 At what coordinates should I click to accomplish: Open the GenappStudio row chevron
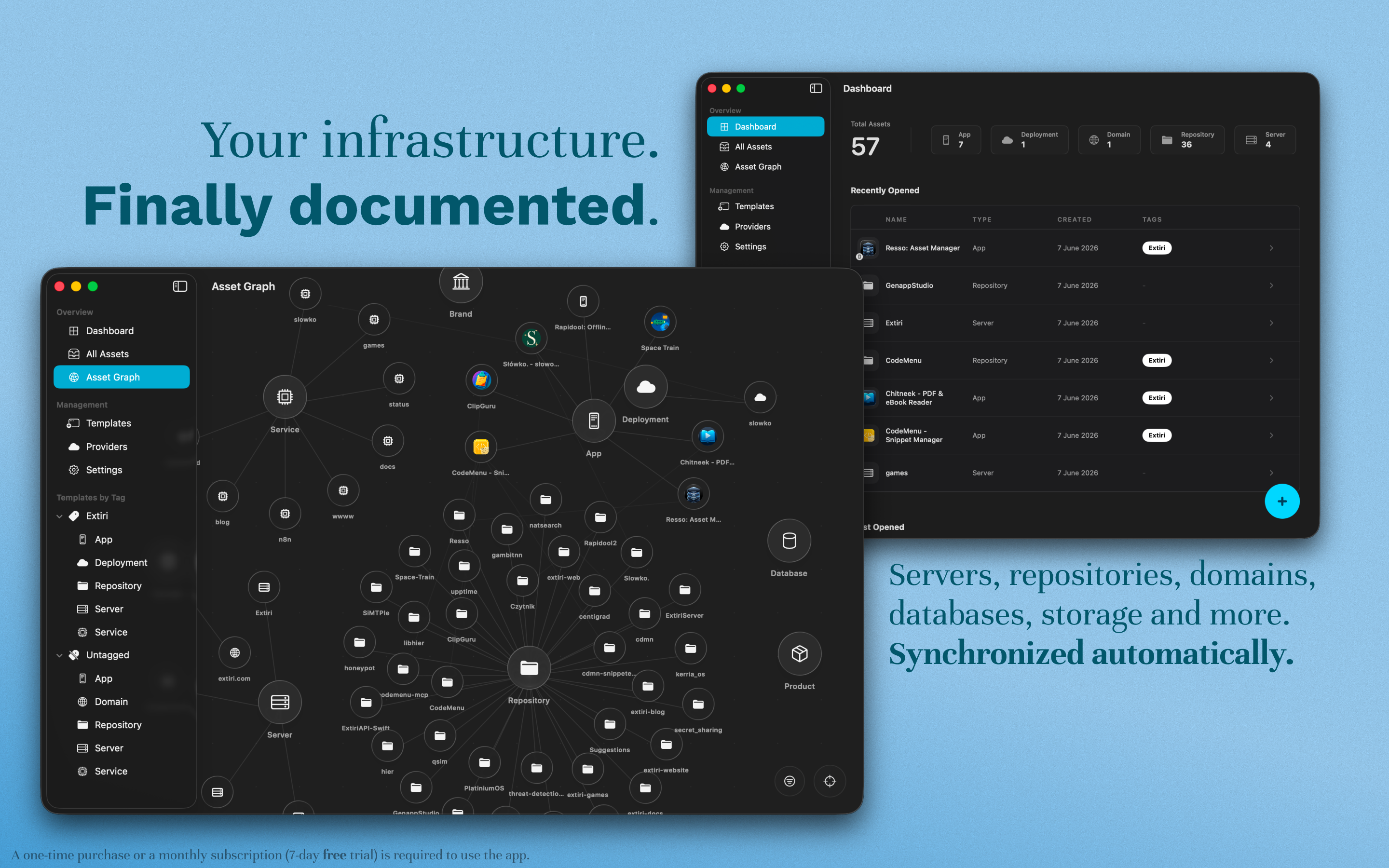click(1271, 285)
